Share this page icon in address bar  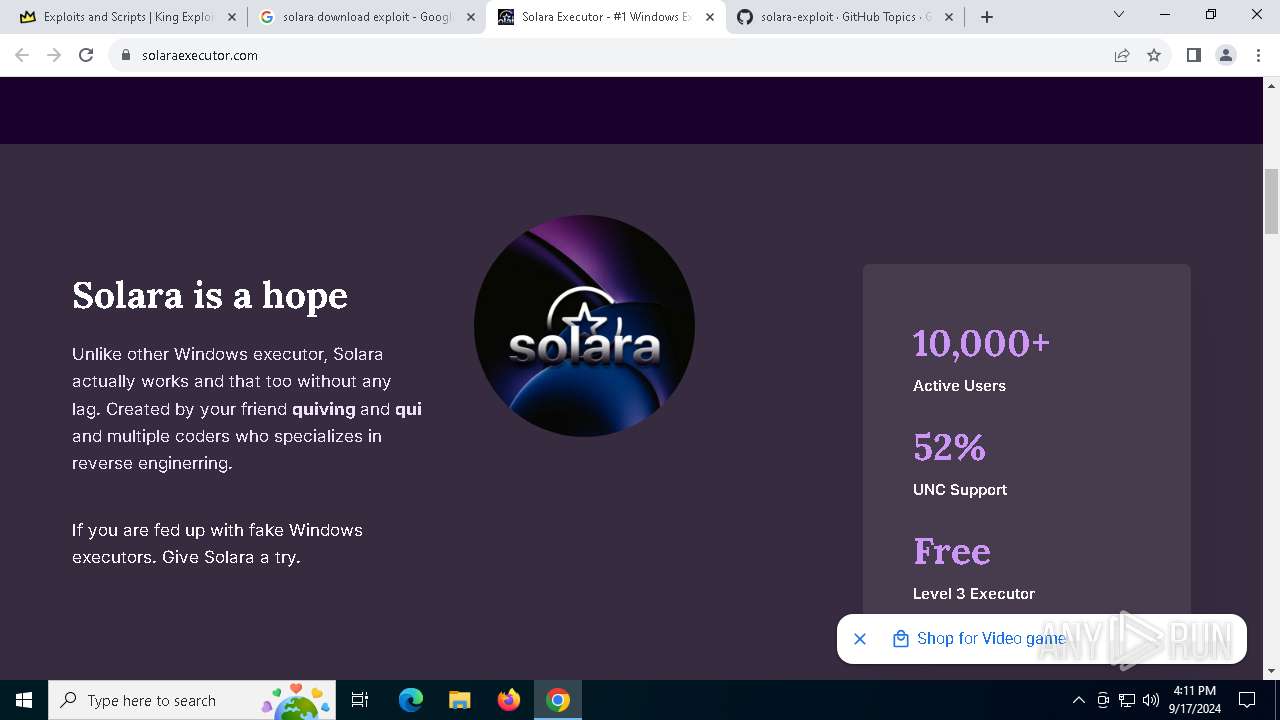[1122, 55]
